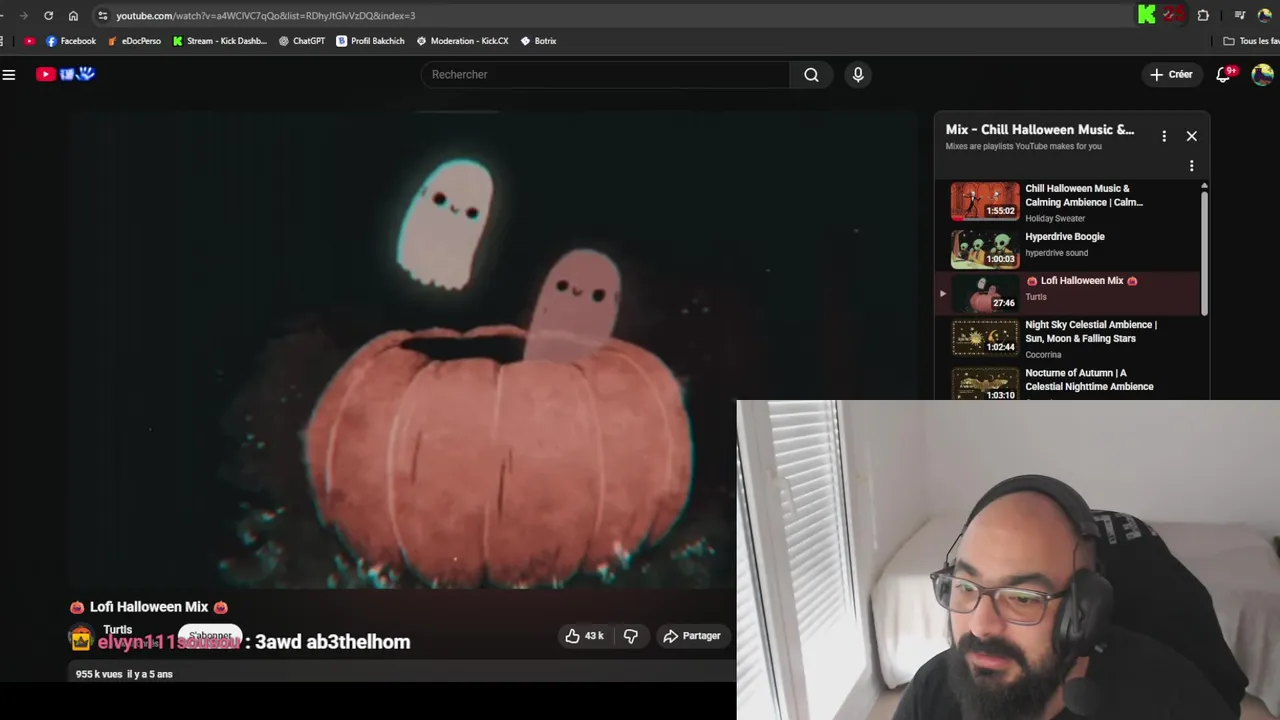The height and width of the screenshot is (720, 1280).
Task: Click the Partager share button
Action: click(691, 636)
